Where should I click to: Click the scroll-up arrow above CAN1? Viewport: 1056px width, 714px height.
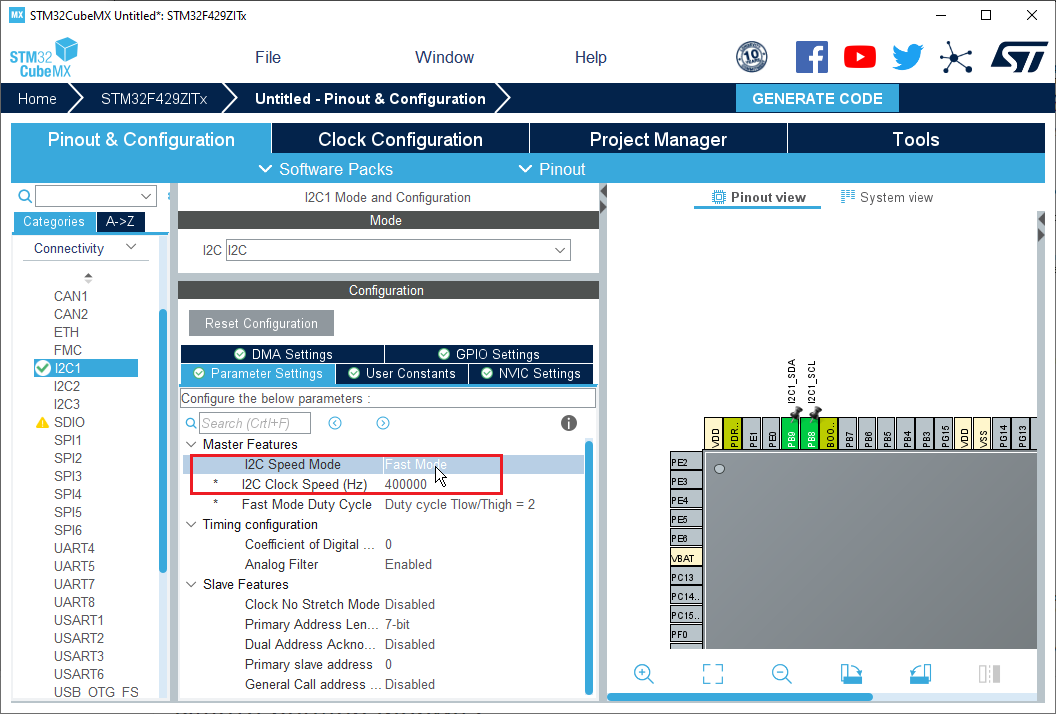tap(88, 277)
